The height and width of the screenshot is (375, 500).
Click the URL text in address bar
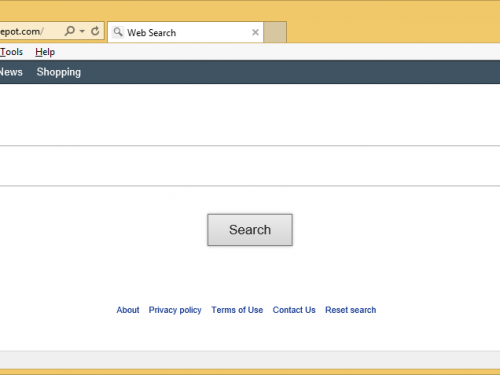[22, 32]
